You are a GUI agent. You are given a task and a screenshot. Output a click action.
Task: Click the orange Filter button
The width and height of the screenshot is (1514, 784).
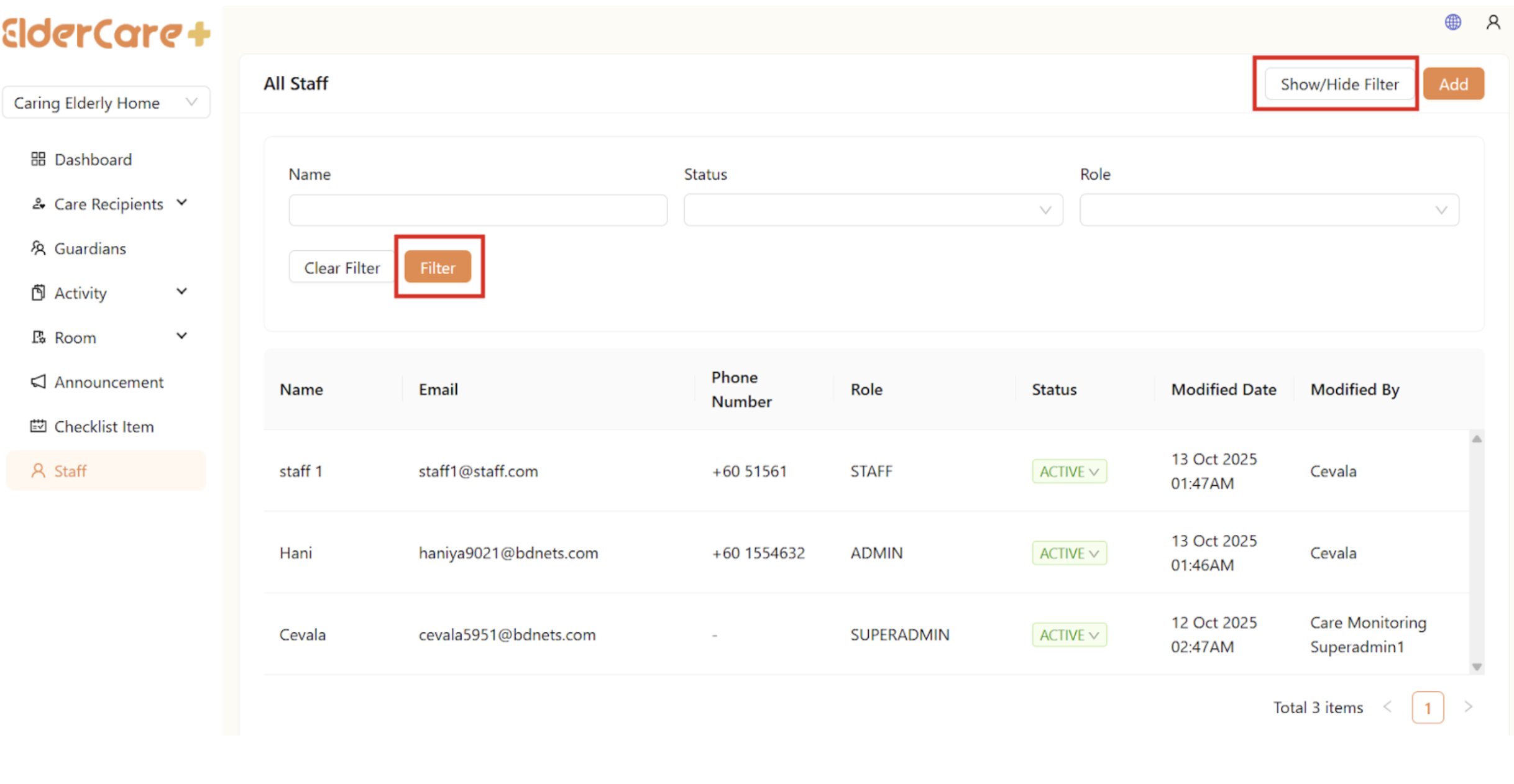pyautogui.click(x=438, y=268)
